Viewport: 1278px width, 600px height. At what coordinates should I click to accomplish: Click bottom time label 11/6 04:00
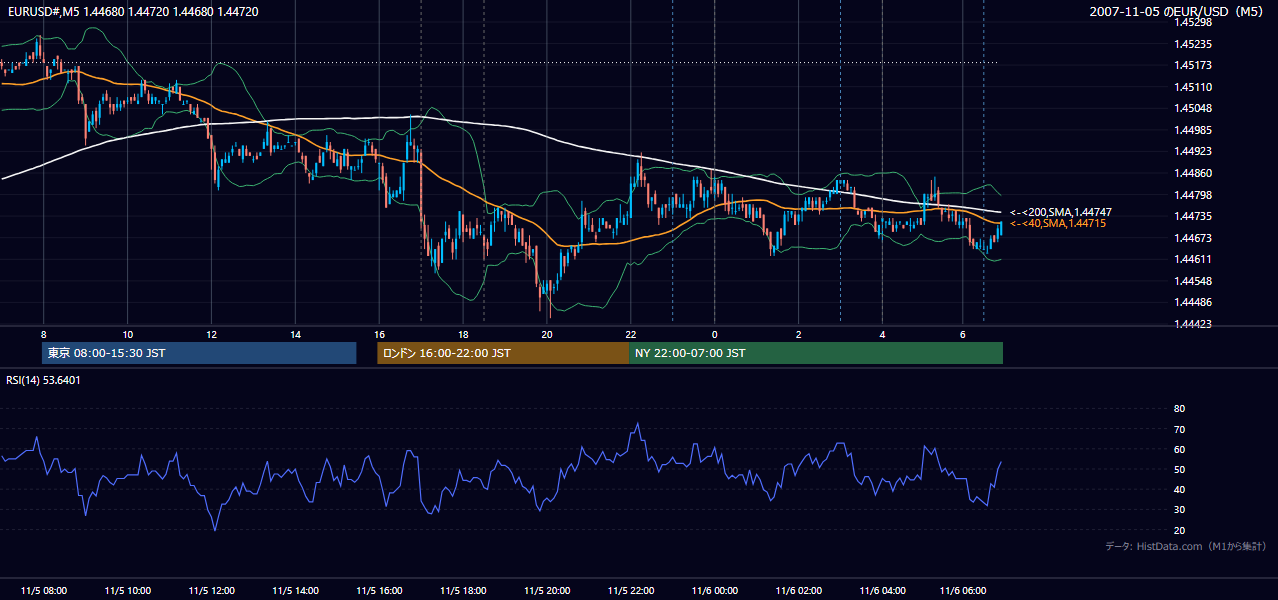click(883, 591)
